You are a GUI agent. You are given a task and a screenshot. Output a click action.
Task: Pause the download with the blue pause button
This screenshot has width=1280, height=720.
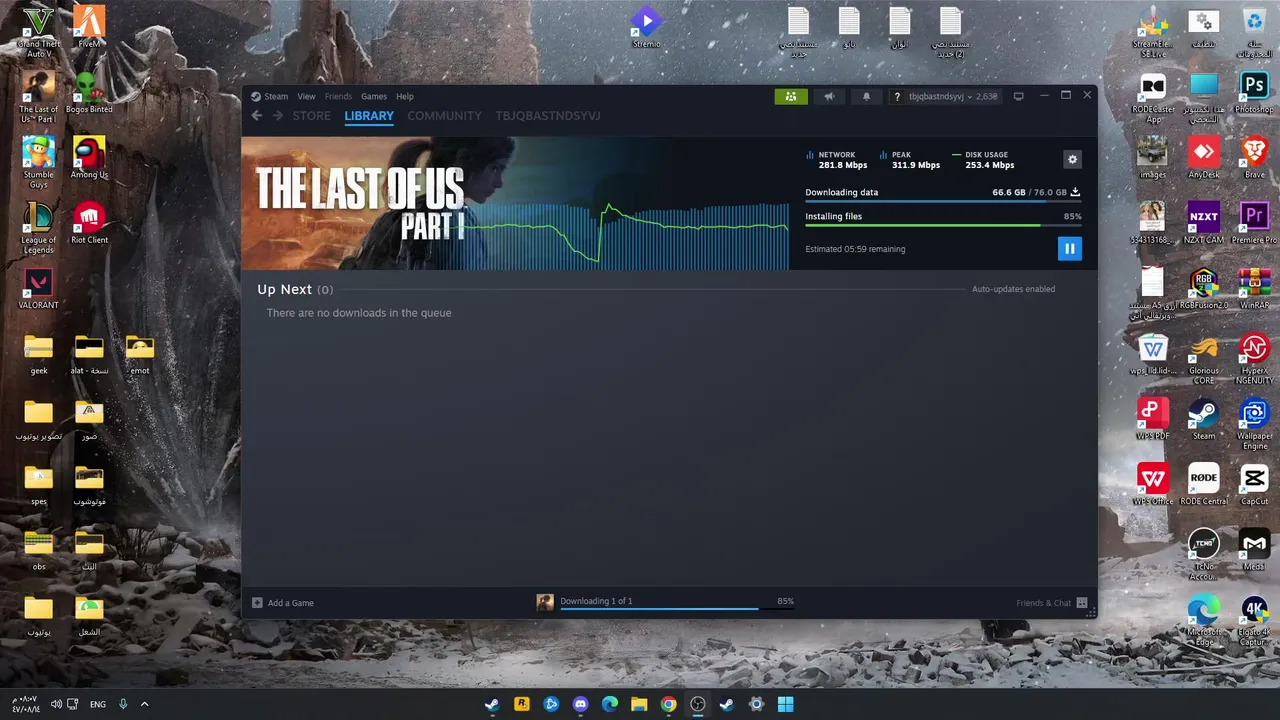point(1069,248)
